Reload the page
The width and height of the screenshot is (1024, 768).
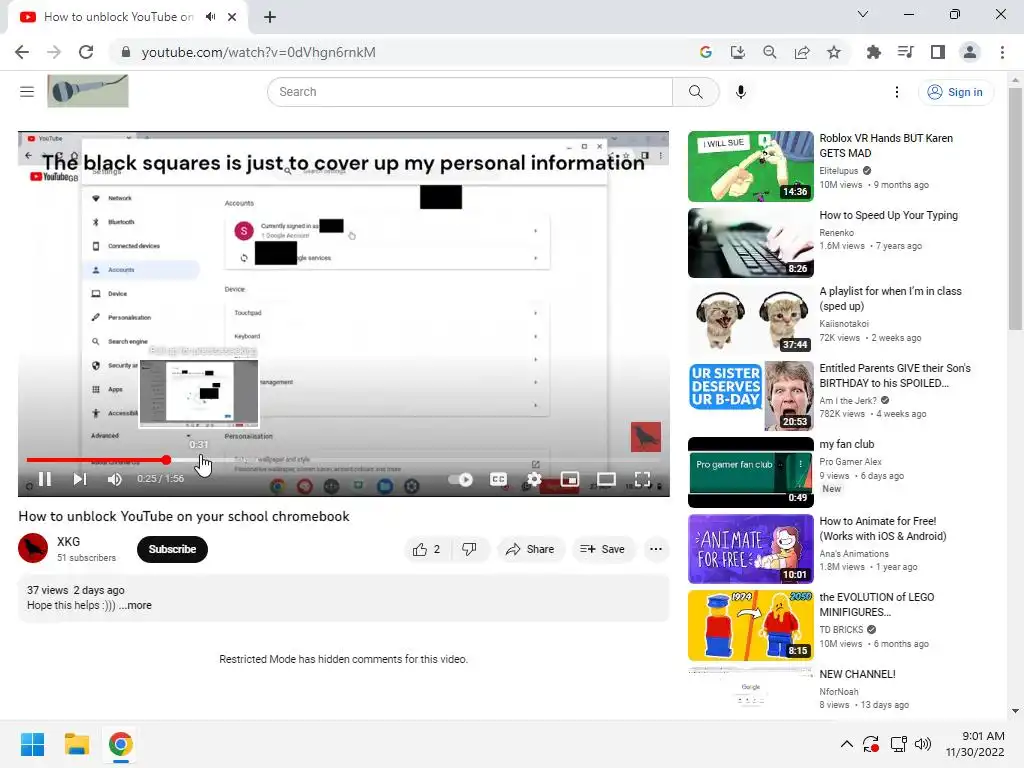[x=86, y=52]
